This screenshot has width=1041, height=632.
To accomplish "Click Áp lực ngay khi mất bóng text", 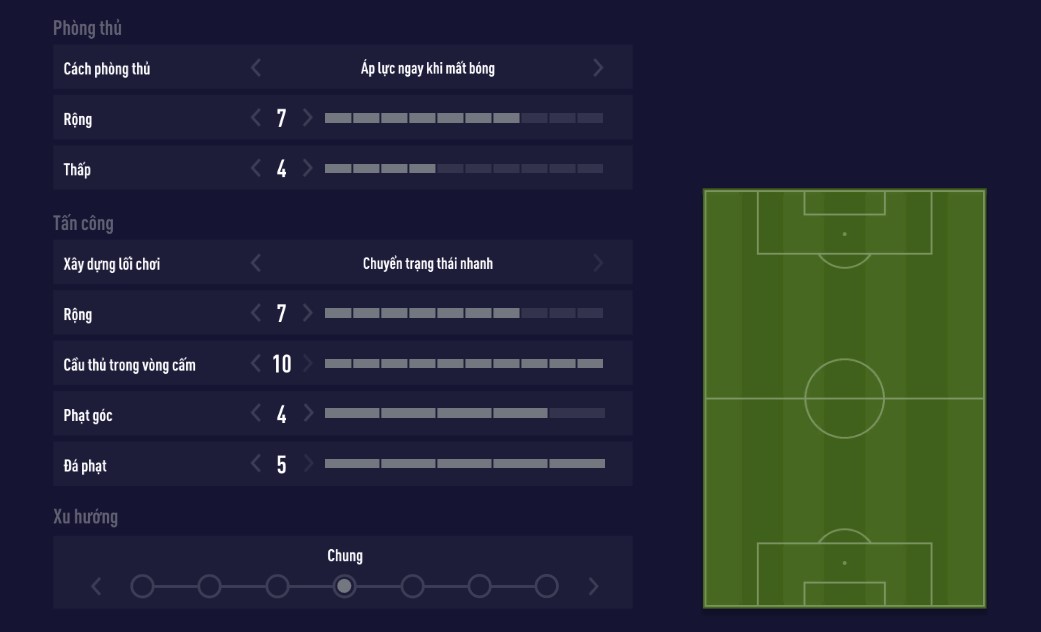I will [x=427, y=67].
